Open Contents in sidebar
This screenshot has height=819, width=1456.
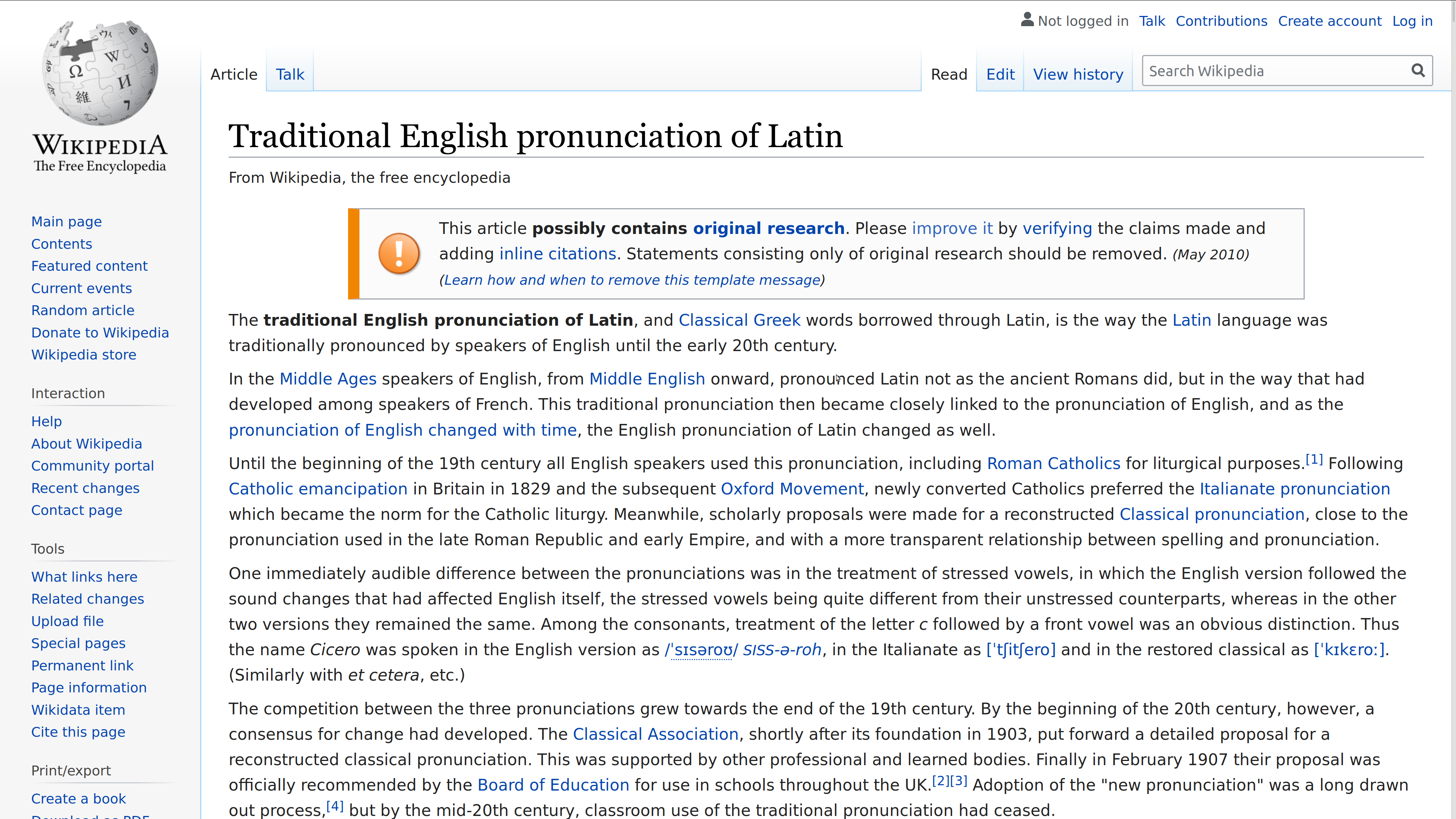point(61,243)
